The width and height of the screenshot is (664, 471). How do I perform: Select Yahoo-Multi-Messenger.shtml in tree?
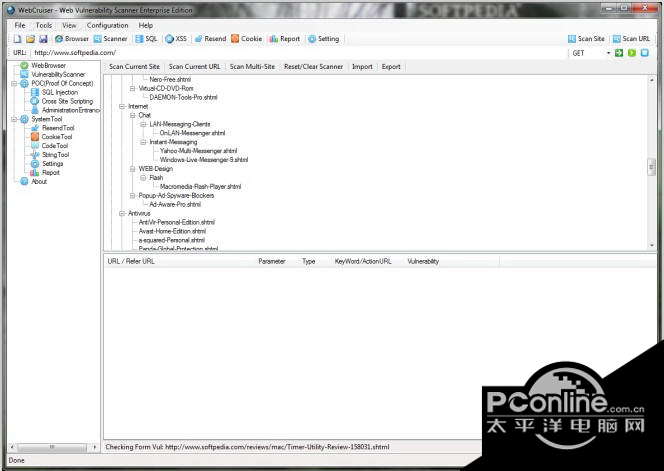(x=198, y=151)
